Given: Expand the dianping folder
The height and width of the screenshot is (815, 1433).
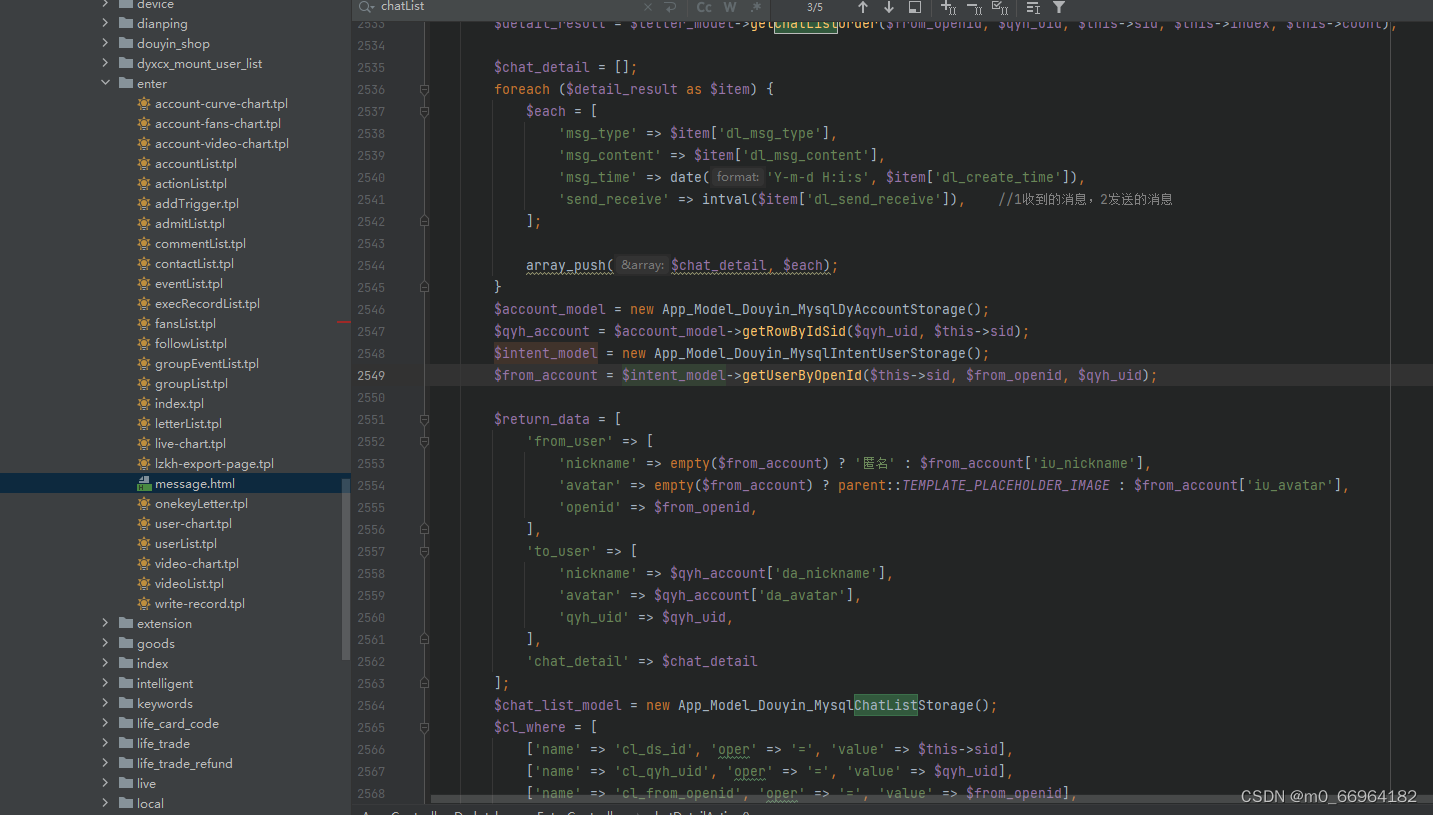Looking at the screenshot, I should (x=106, y=24).
